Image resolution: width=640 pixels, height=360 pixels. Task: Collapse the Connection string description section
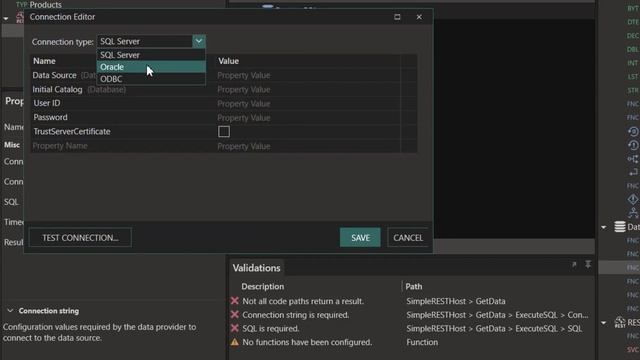point(10,311)
